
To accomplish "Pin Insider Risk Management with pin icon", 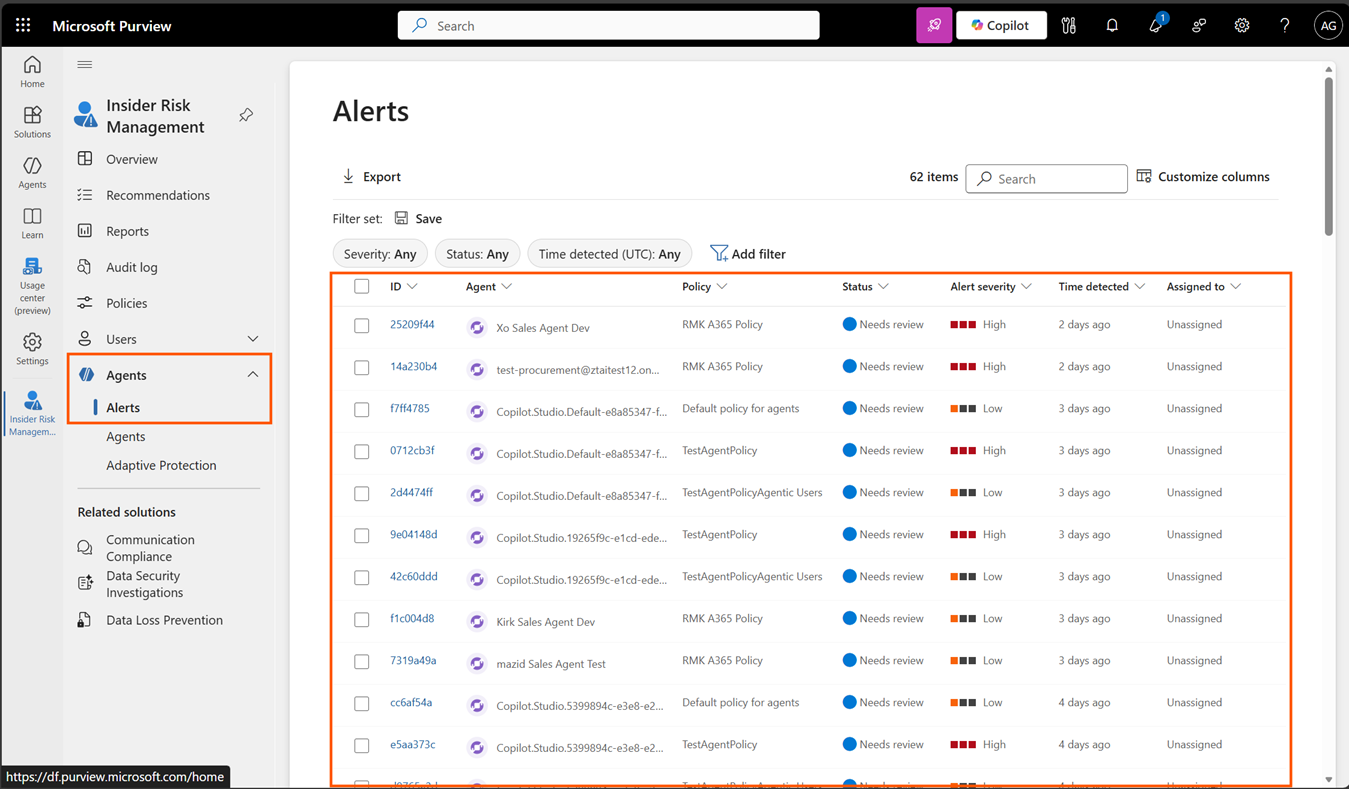I will pyautogui.click(x=246, y=115).
